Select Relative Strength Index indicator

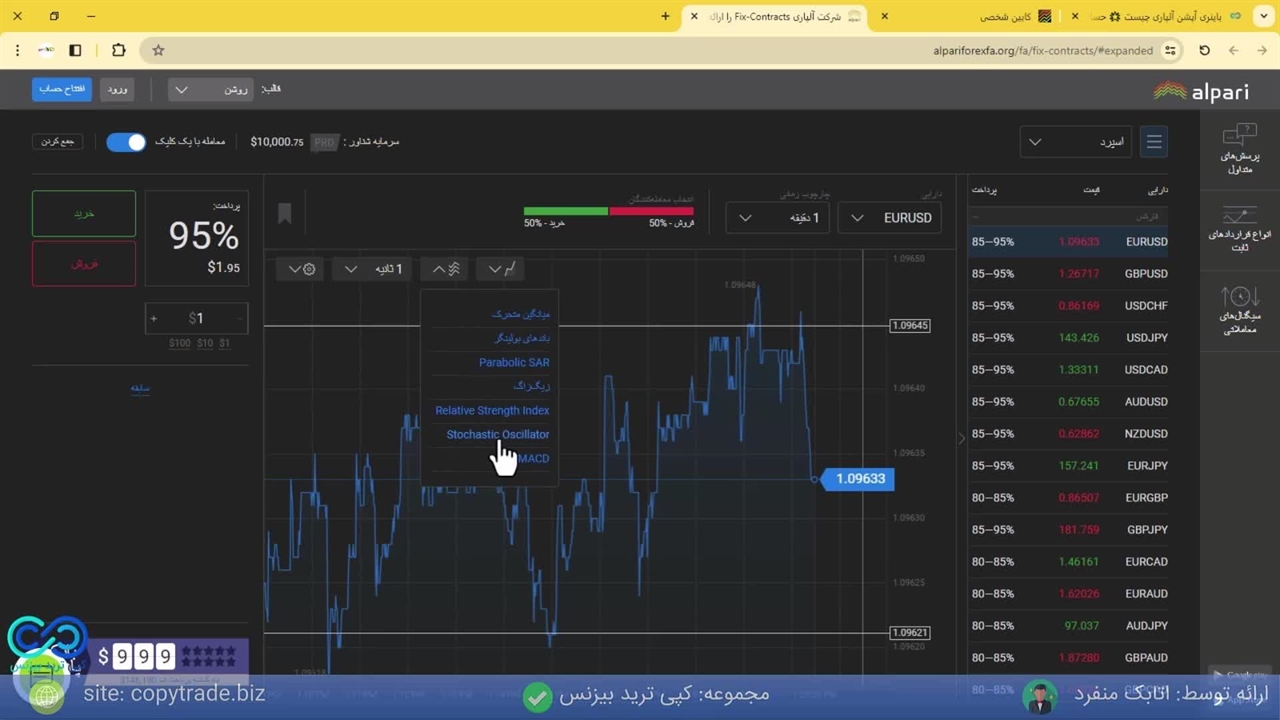coord(491,410)
